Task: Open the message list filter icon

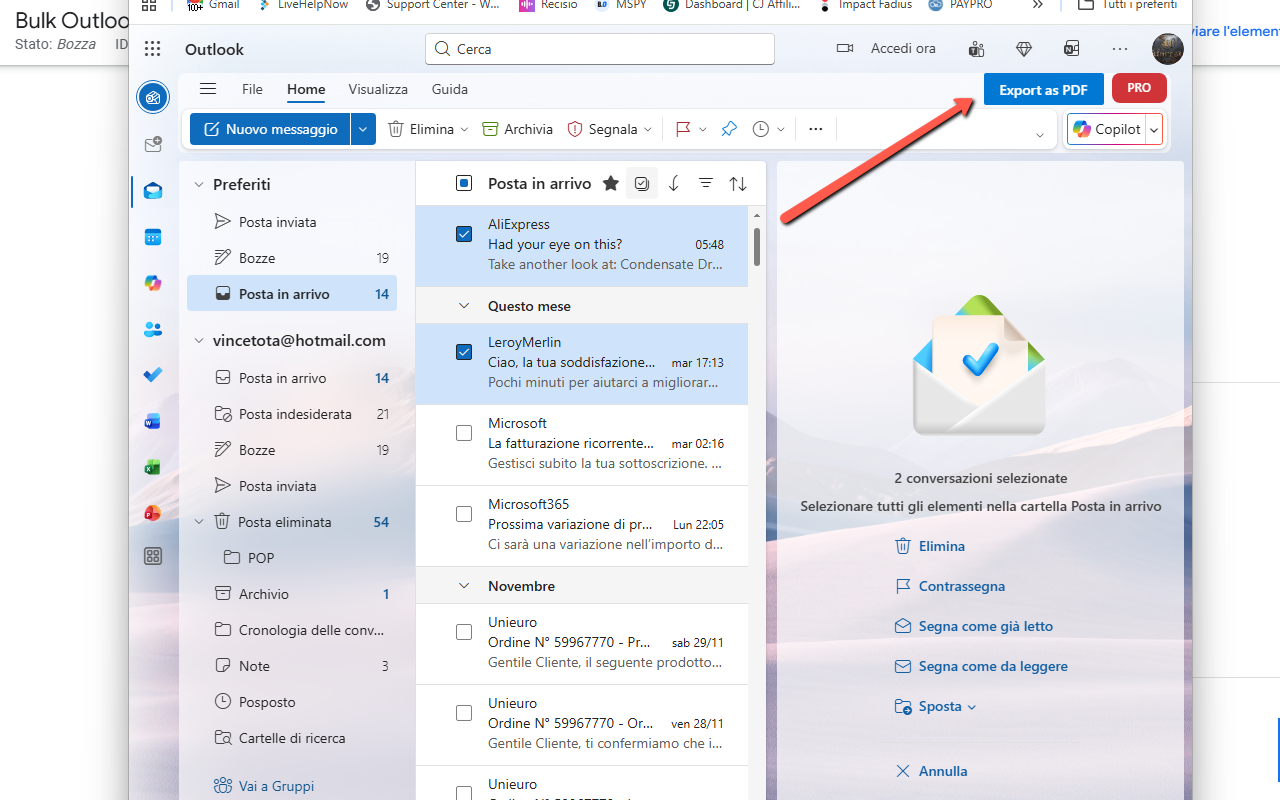Action: (706, 183)
